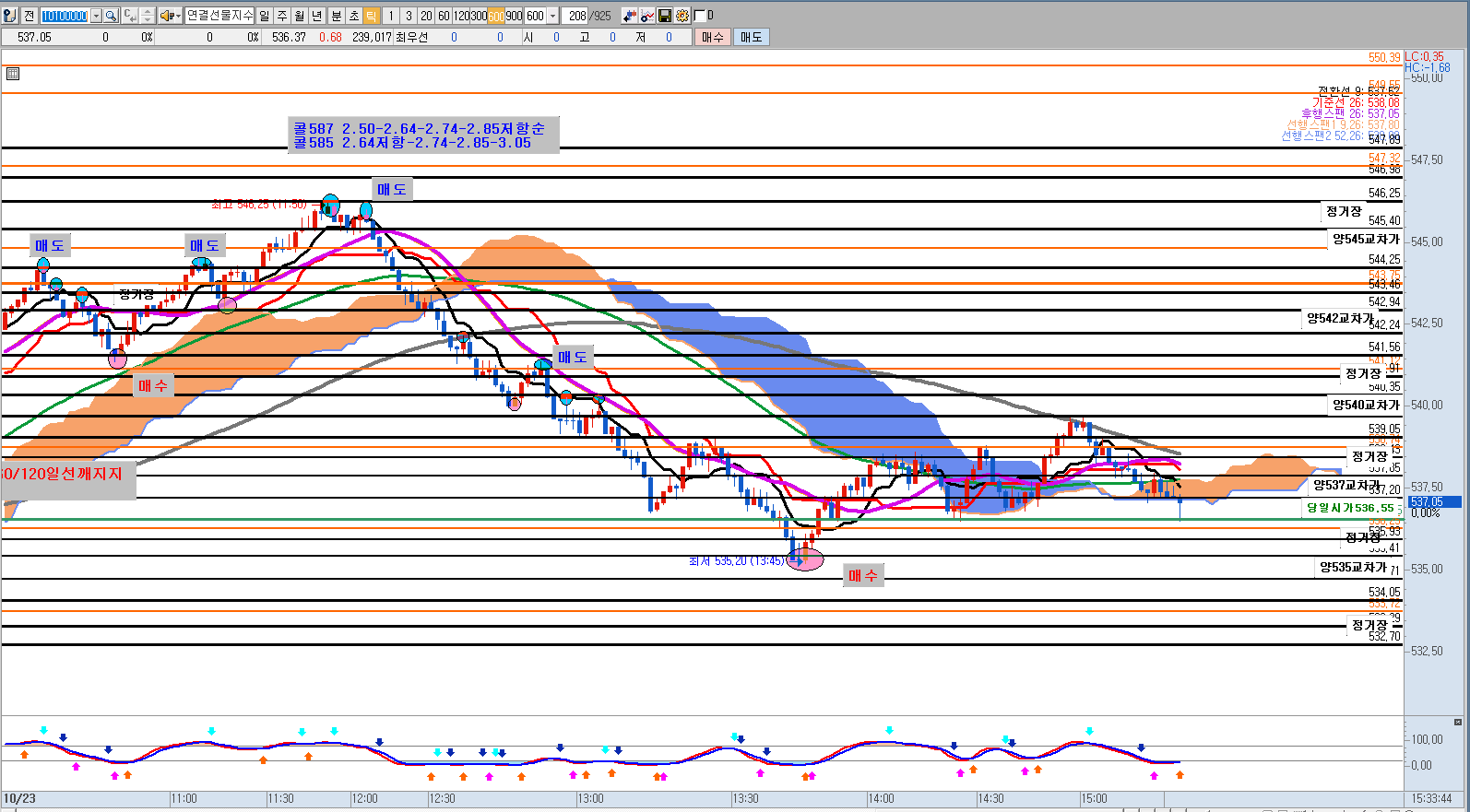Expand the 600 interval dropdown
This screenshot has height=812, width=1470.
tap(552, 16)
